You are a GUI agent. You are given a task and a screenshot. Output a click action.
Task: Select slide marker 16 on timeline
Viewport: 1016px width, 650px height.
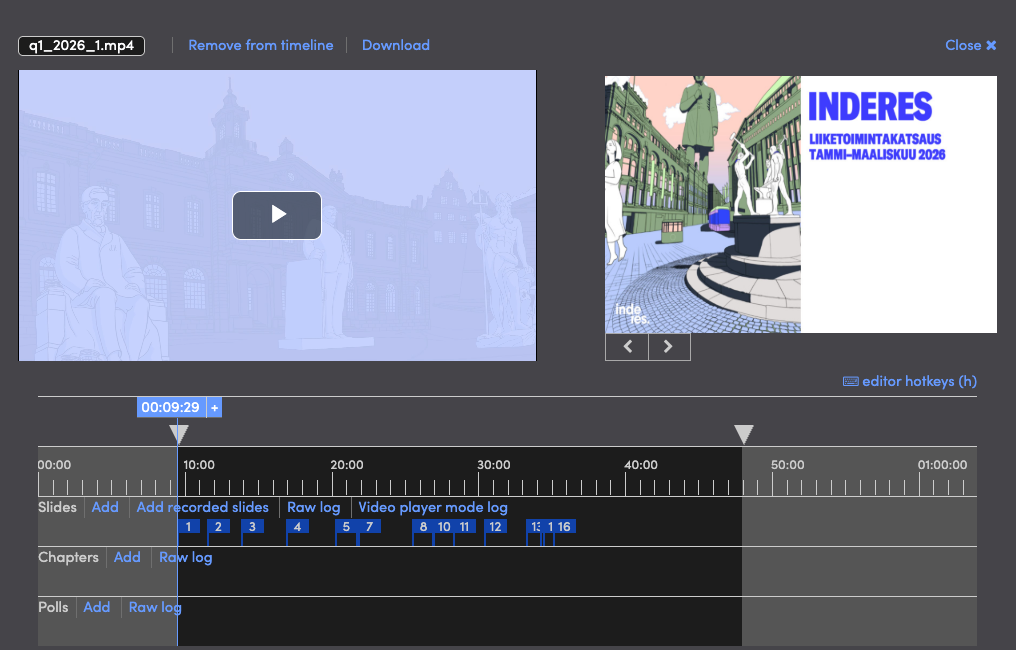pyautogui.click(x=564, y=527)
